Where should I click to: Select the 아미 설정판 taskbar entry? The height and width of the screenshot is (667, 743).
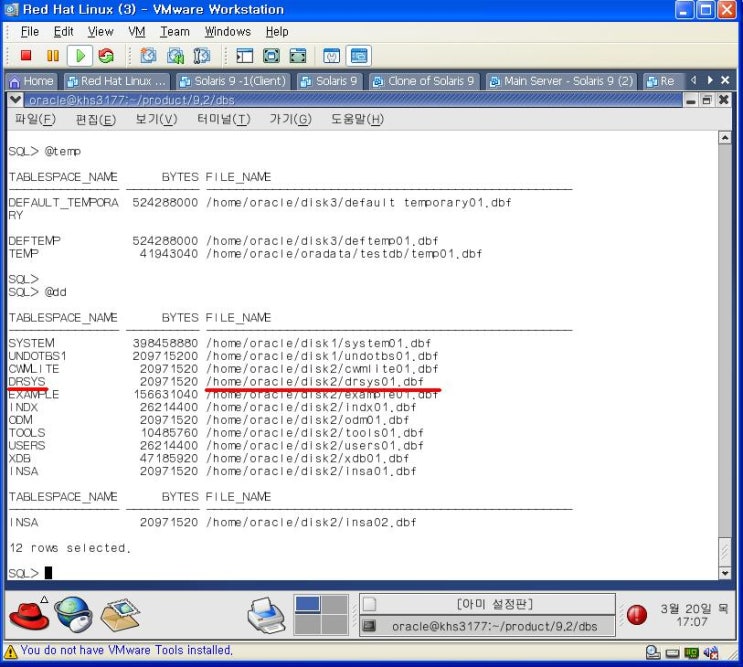488,604
